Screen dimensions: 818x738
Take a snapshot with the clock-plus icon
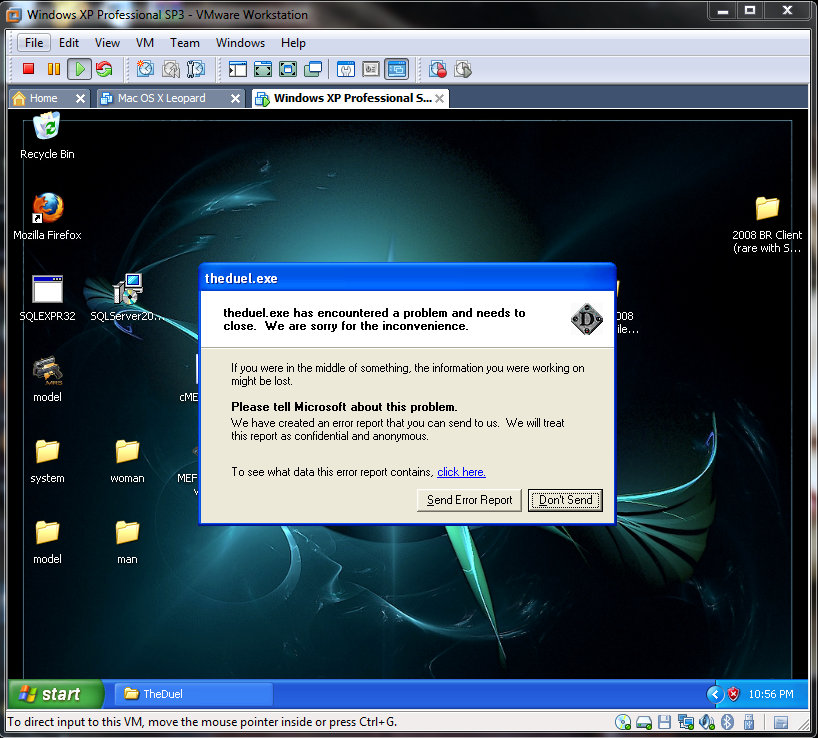(x=146, y=69)
